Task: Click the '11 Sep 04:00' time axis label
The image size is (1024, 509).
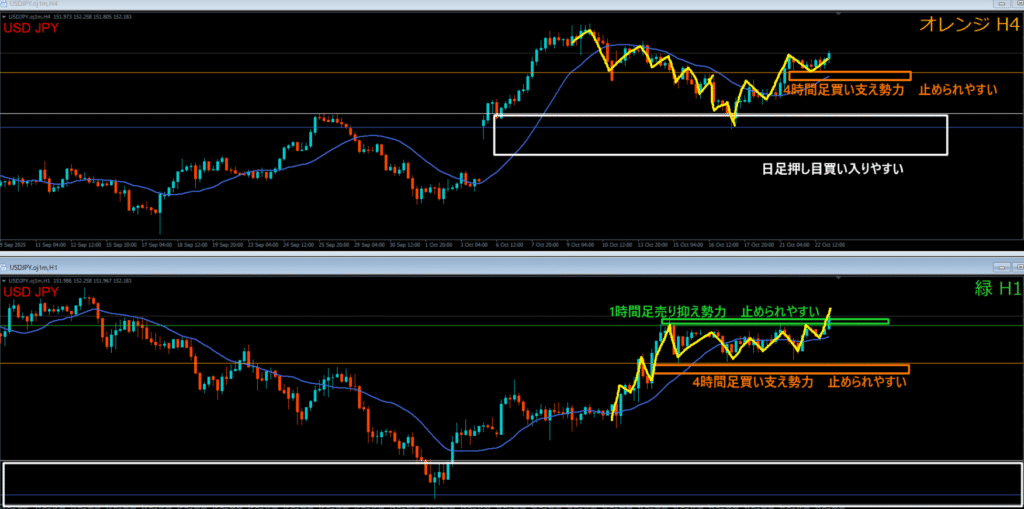Action: click(50, 245)
